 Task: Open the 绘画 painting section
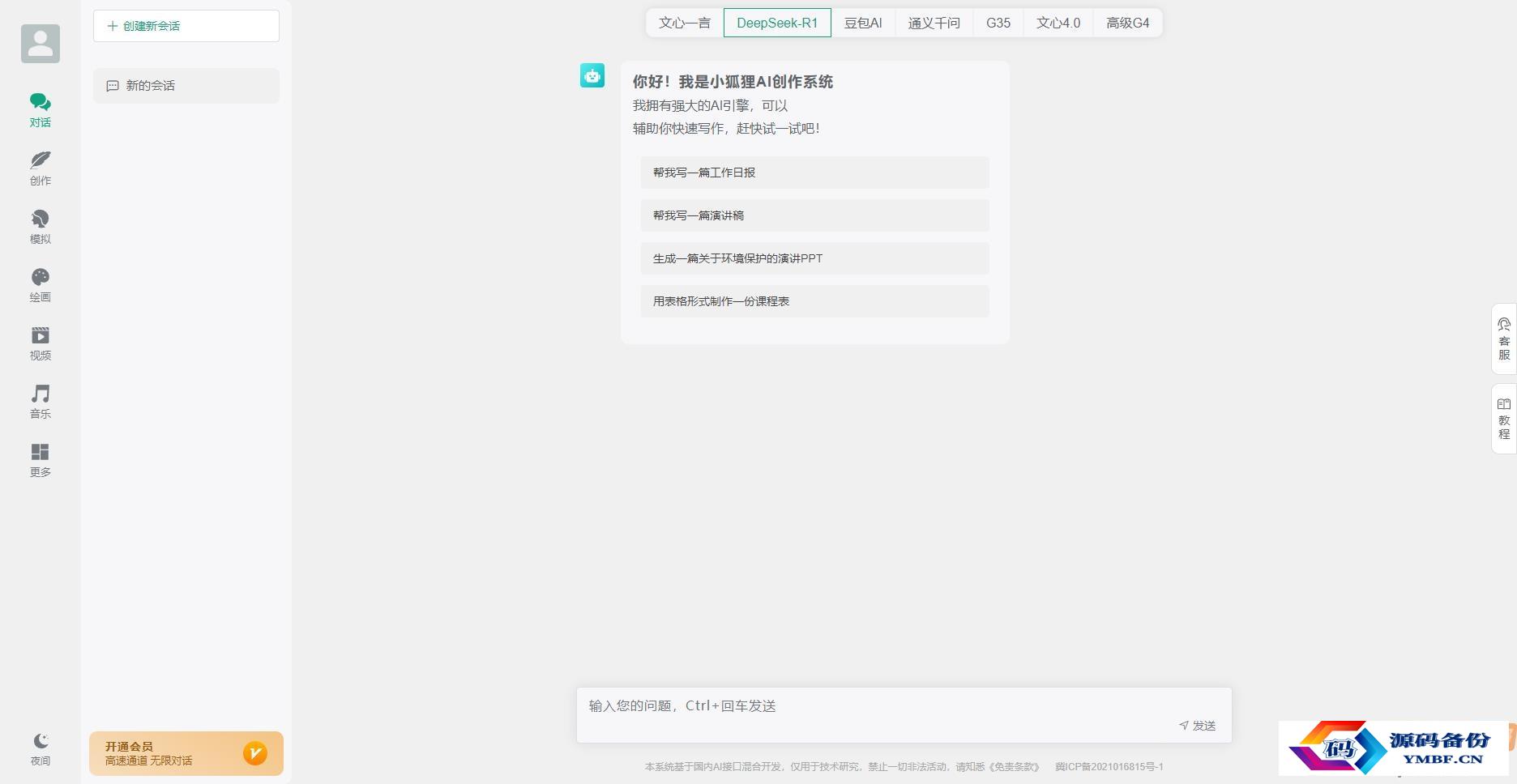[41, 285]
